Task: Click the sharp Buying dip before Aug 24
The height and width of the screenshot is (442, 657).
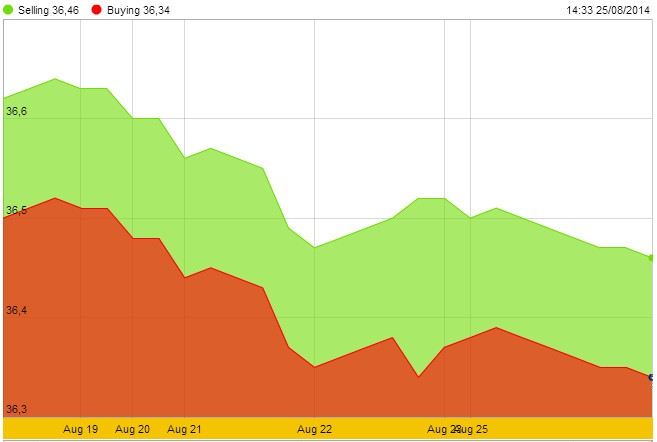Action: click(418, 377)
